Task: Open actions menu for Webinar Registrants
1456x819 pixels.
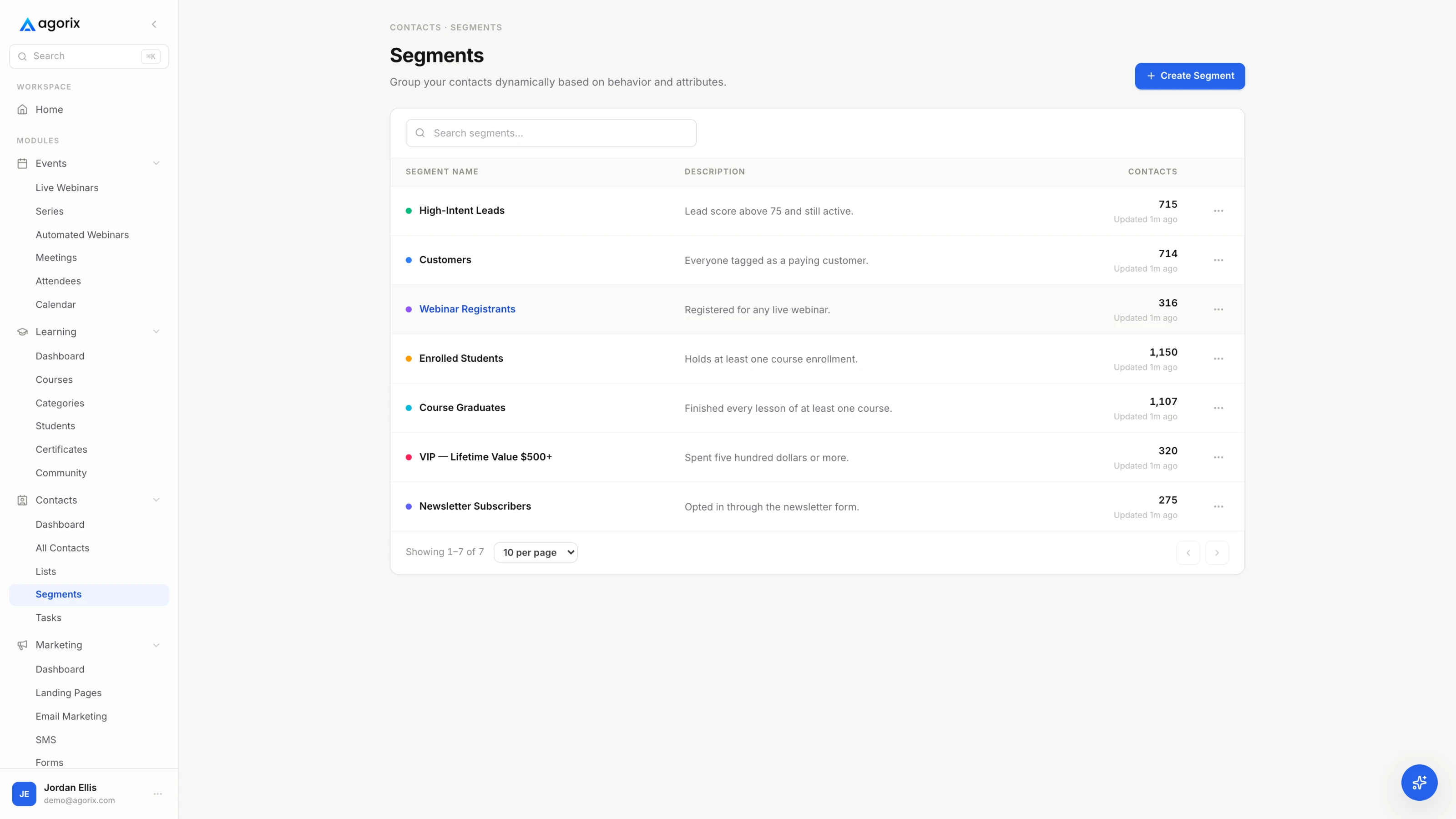Action: coord(1218,309)
